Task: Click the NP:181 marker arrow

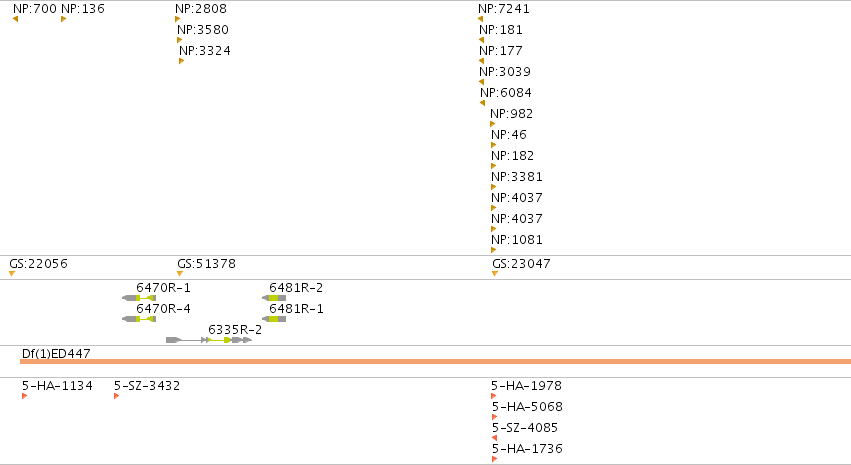Action: [x=481, y=40]
